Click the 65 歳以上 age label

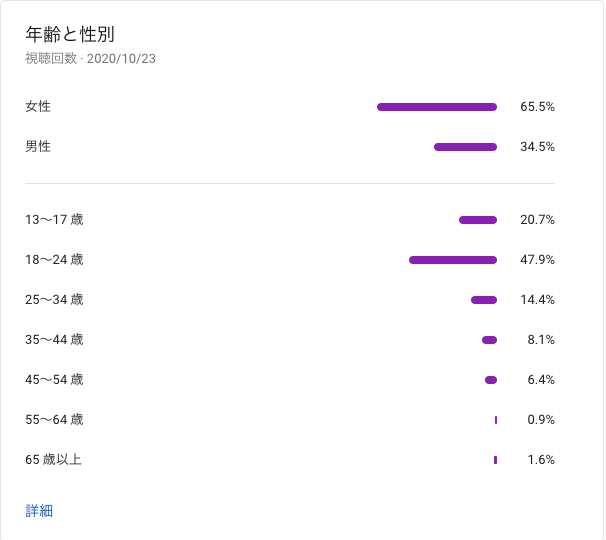click(x=53, y=459)
